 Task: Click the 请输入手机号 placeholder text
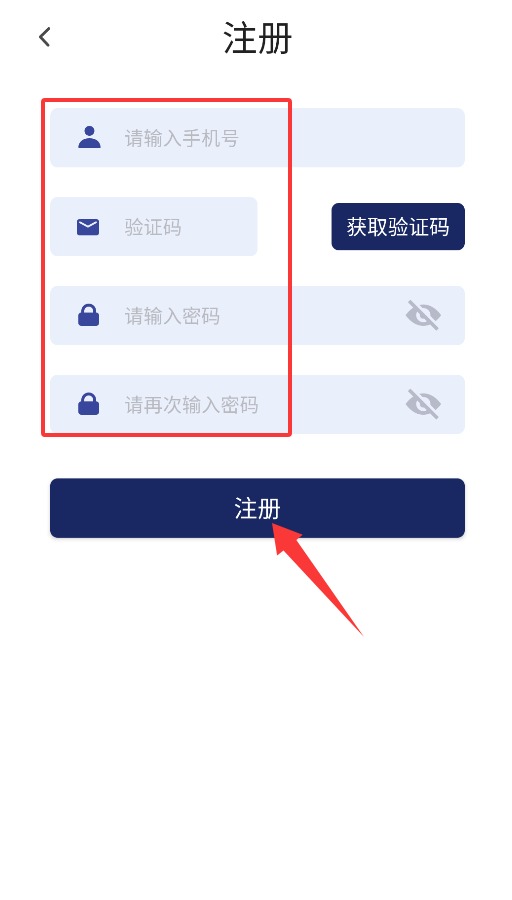181,138
